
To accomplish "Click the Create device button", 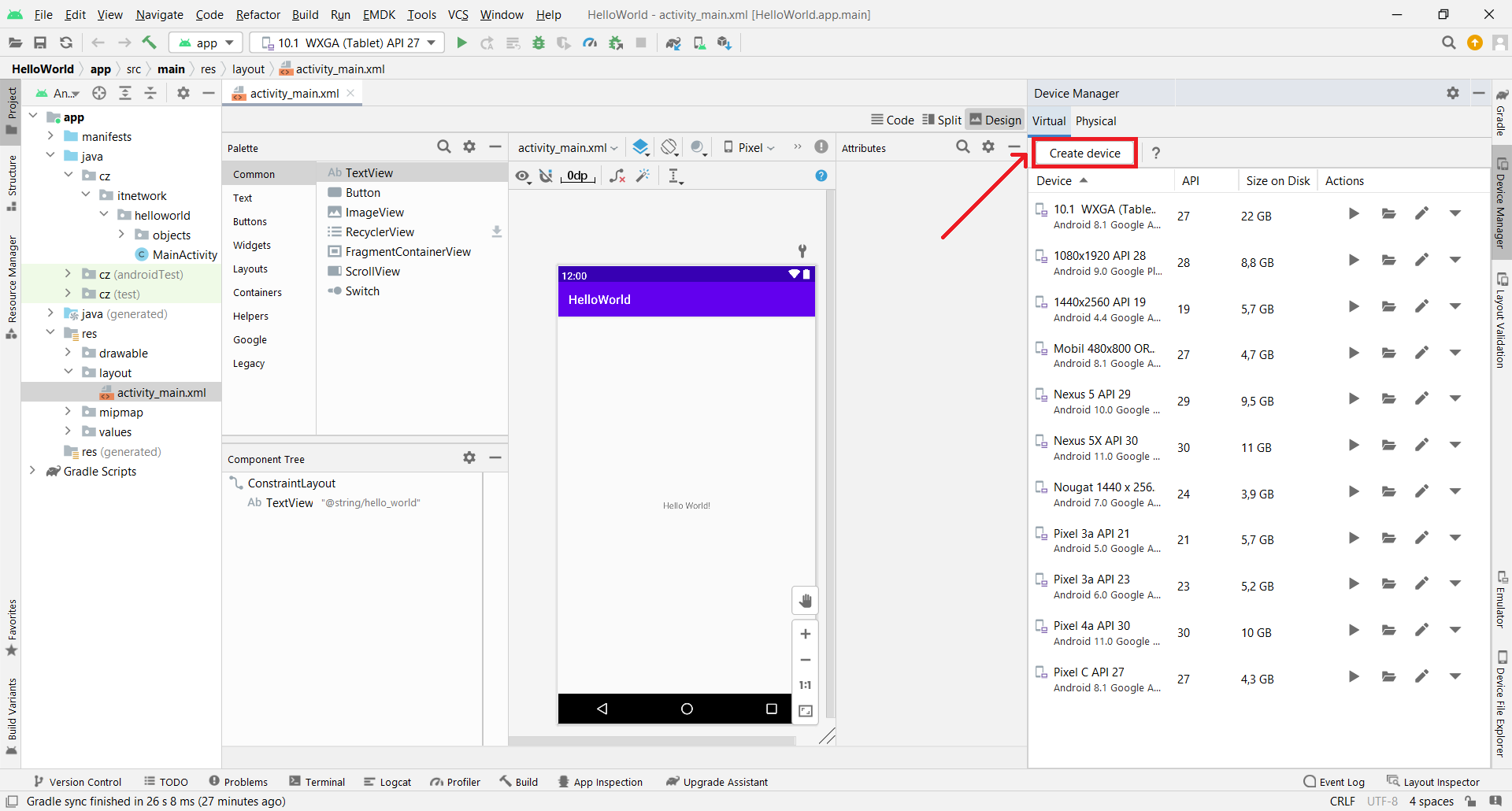I will pyautogui.click(x=1084, y=153).
